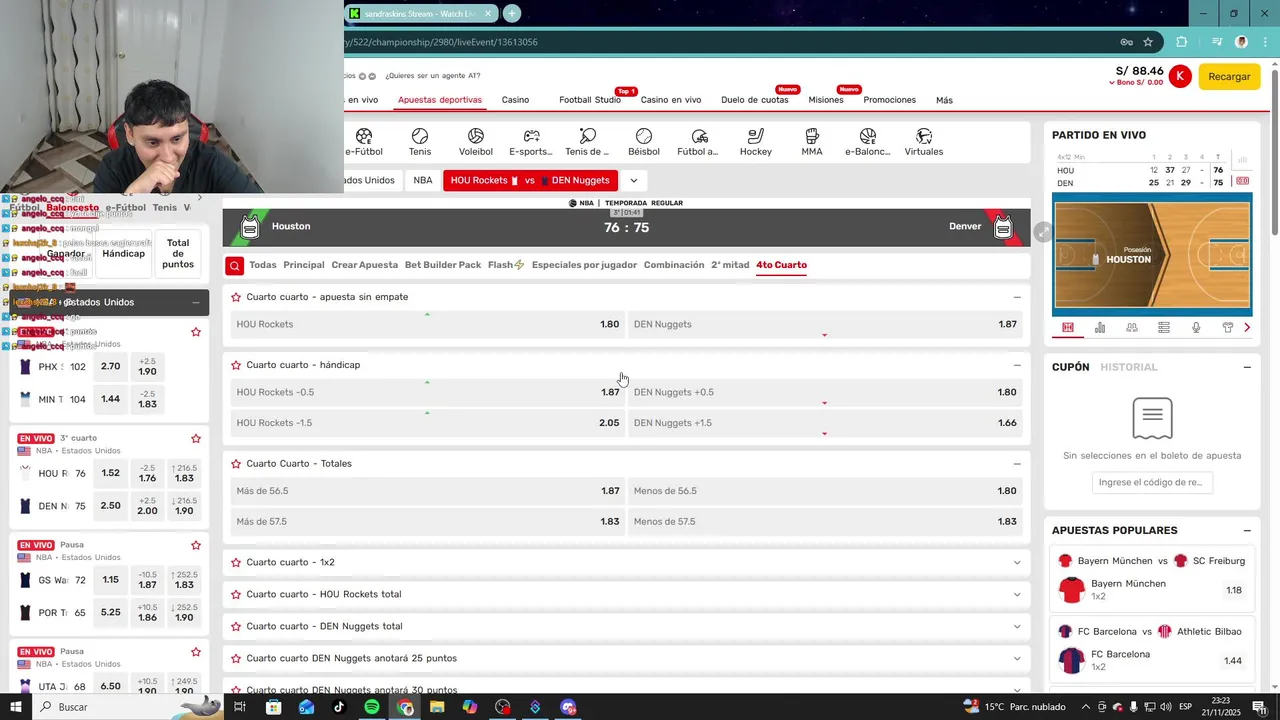Expand the Cuarto cuarto 1x2 market
Screen dimensions: 1280x720
pyautogui.click(x=1017, y=562)
